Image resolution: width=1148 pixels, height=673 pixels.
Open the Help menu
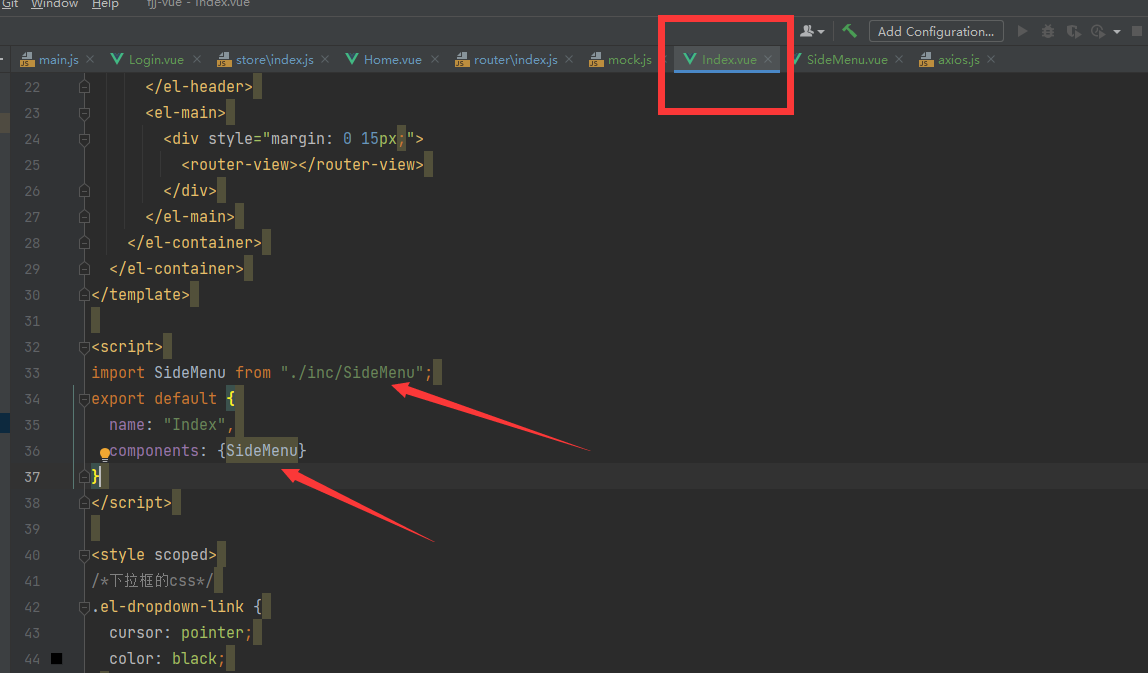click(105, 4)
